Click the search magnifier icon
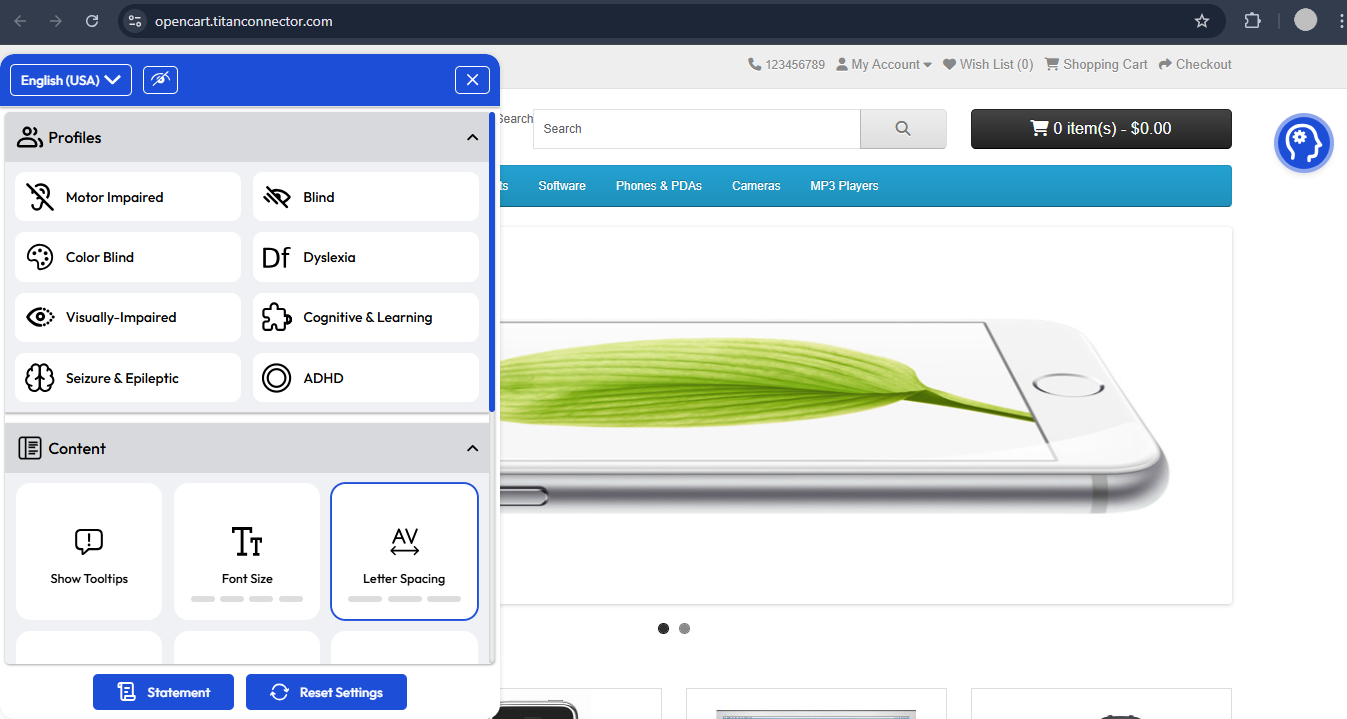Viewport: 1347px width, 719px height. [x=902, y=128]
